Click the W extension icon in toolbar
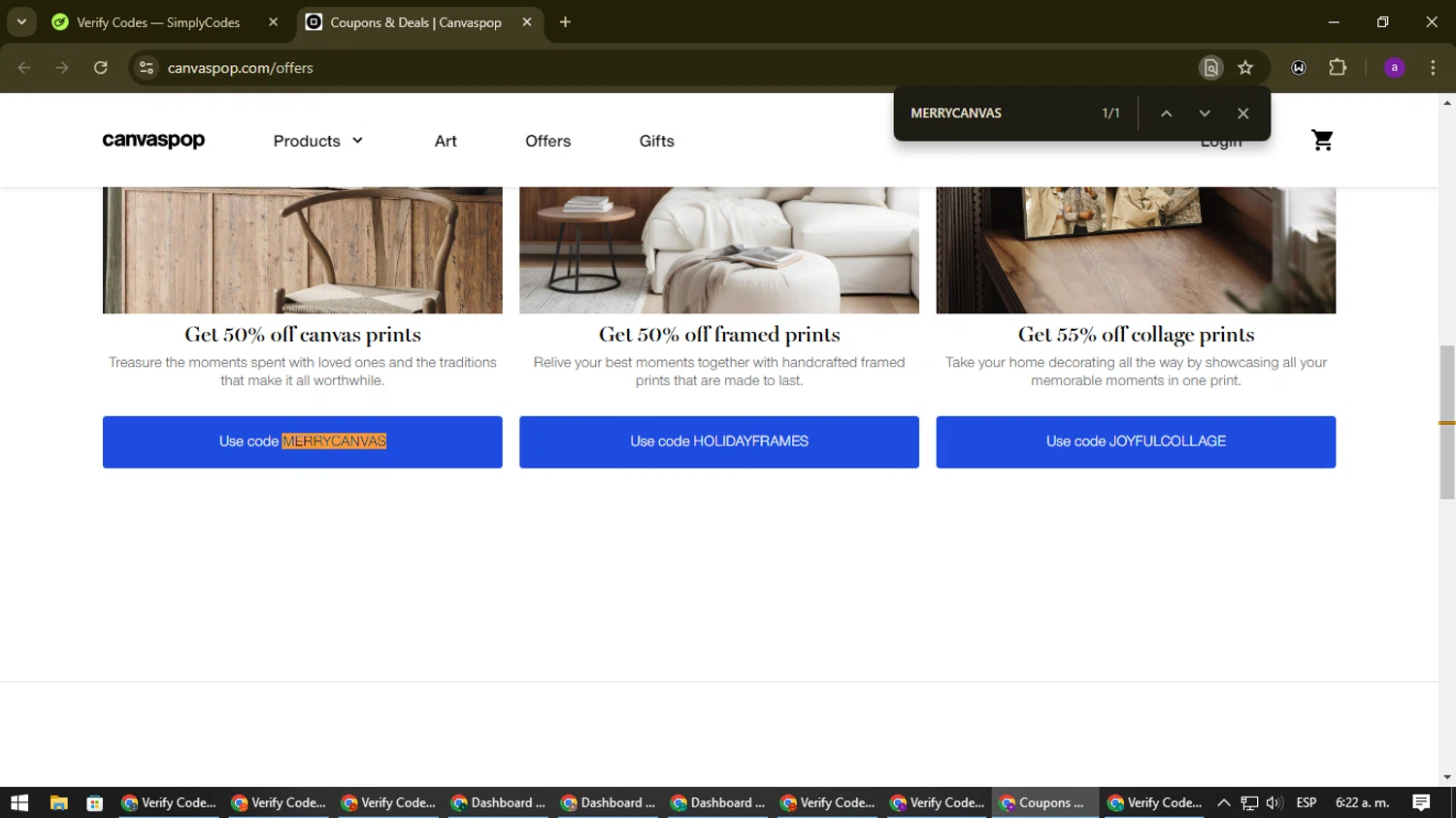This screenshot has height=818, width=1456. click(x=1299, y=68)
